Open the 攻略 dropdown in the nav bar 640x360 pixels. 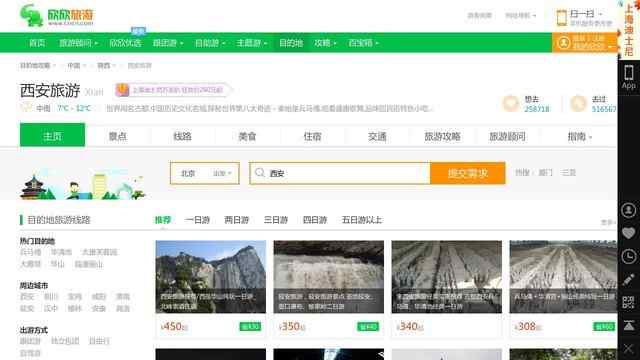tap(325, 43)
